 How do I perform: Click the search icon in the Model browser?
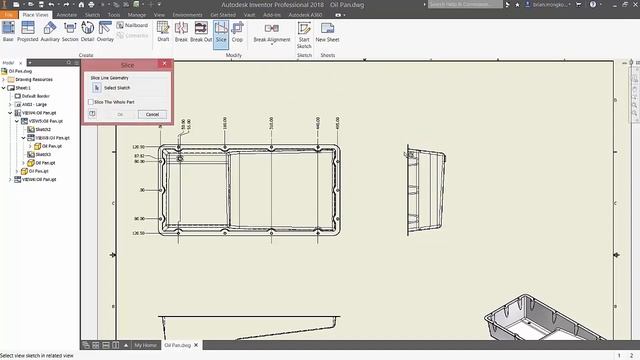(69, 62)
